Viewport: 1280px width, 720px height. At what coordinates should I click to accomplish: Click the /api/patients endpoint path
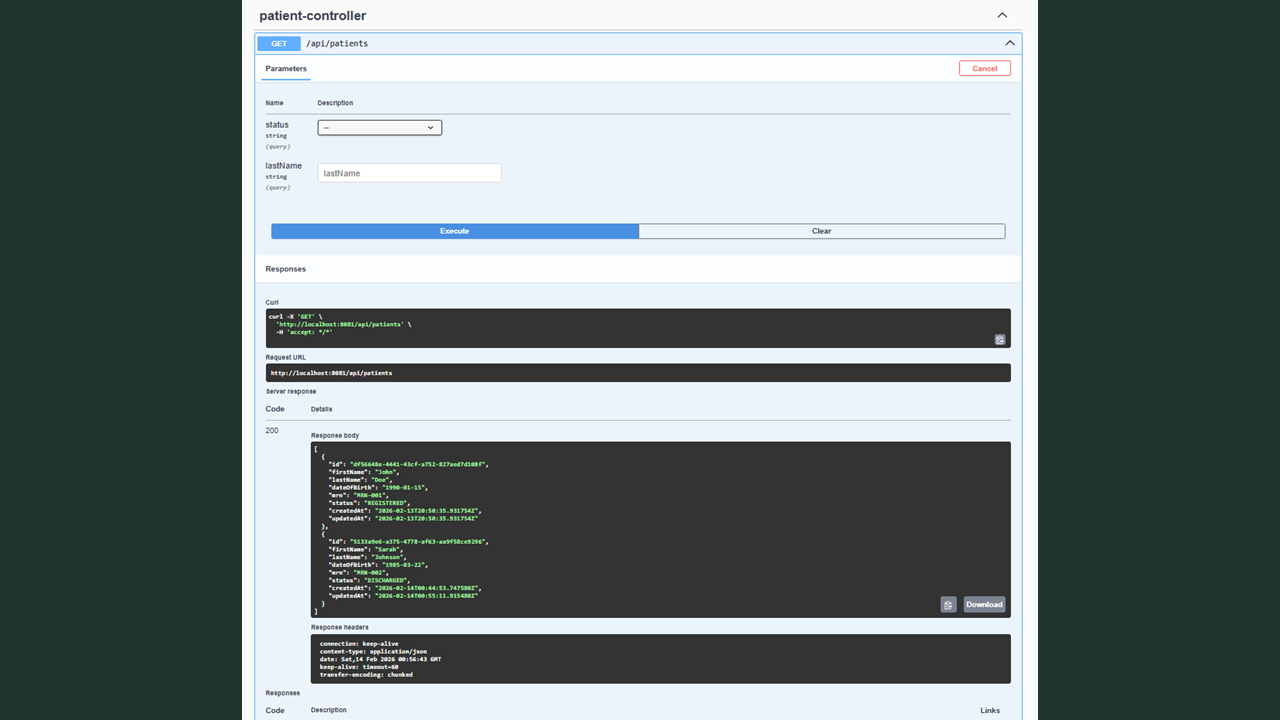(337, 44)
